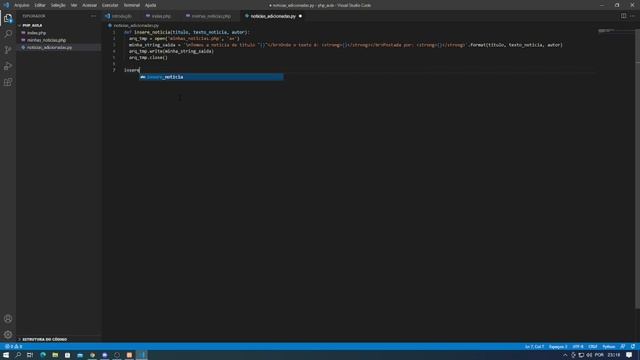Expand the Estrutura do Código section
The width and height of the screenshot is (640, 360).
44,339
